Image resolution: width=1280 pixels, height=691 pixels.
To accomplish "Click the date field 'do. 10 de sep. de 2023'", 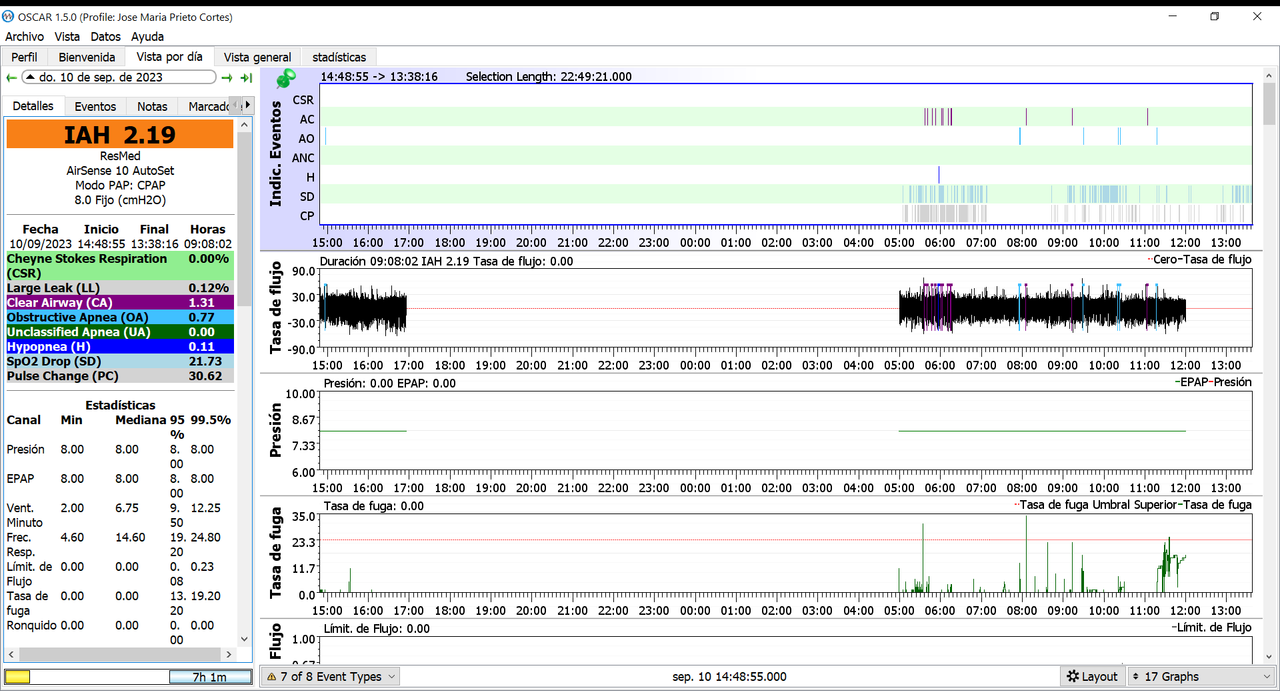I will [118, 77].
